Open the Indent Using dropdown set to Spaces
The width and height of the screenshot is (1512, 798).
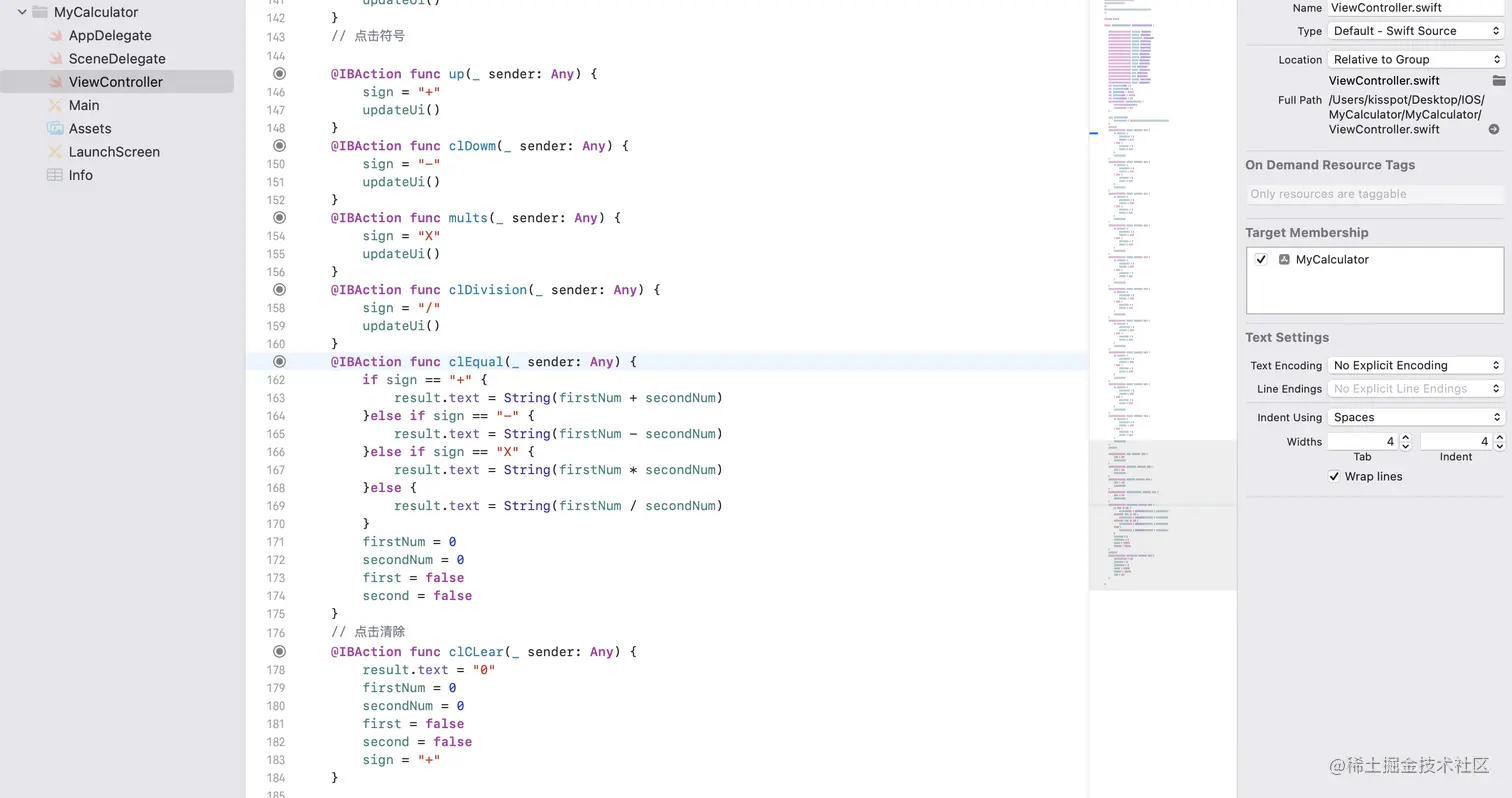click(1416, 418)
